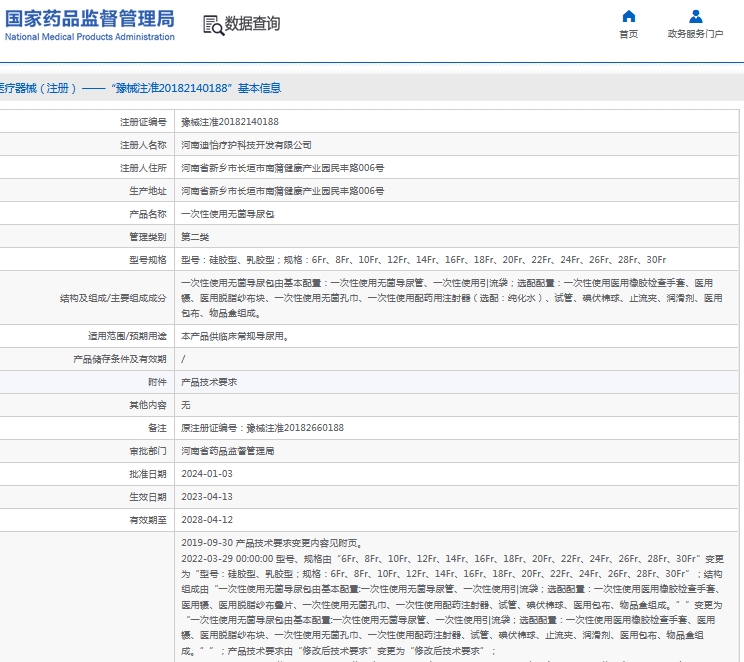Select registration number 豫械注准20182140188 value
Viewport: 744px width, 662px height.
pyautogui.click(x=230, y=122)
